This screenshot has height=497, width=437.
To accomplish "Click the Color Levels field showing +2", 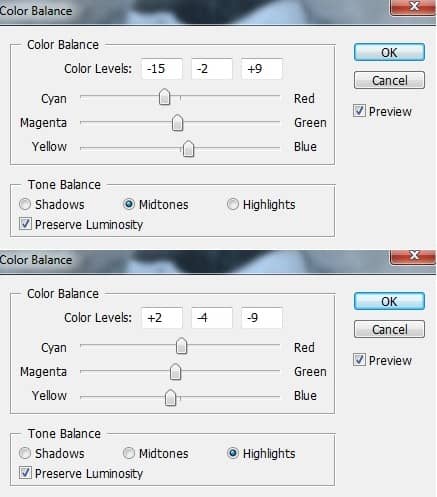I will click(162, 318).
